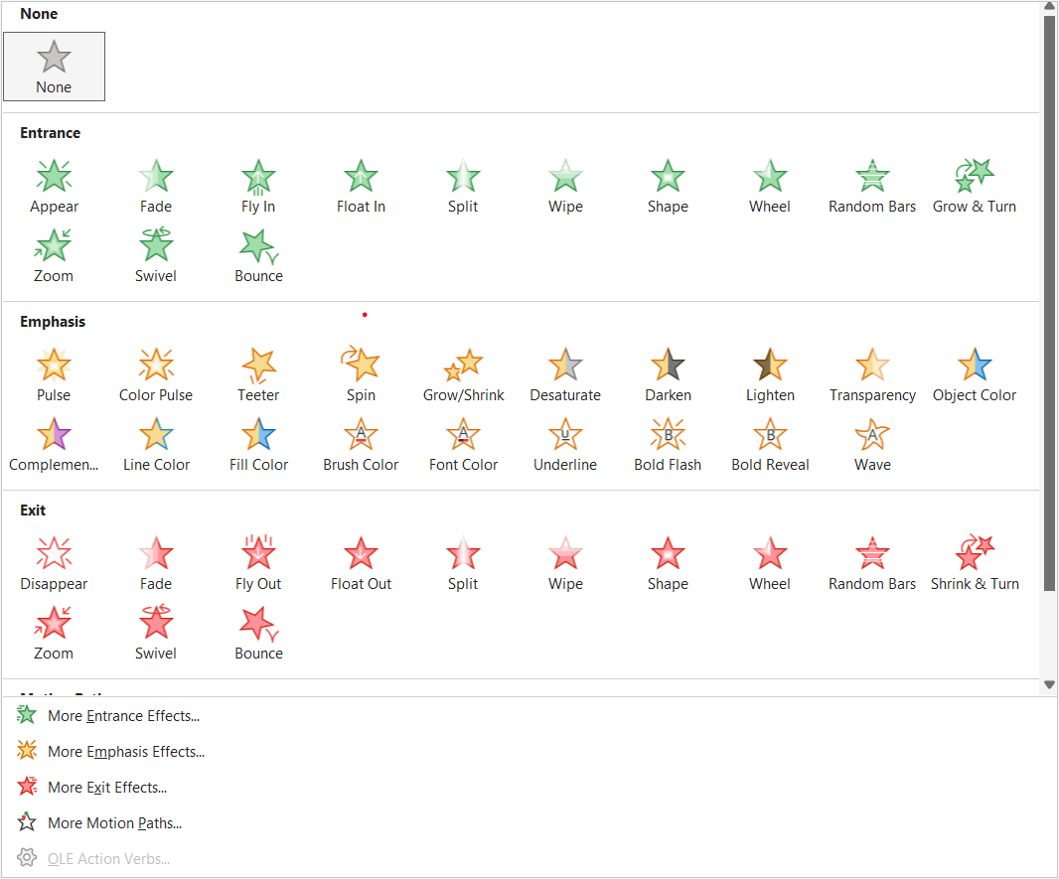Open More Emphasis Effects dialog

pos(126,752)
